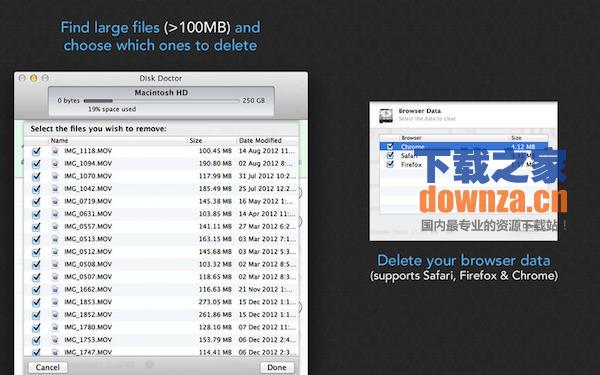Select the IMG_0513.MOV file name
This screenshot has height=375, width=600.
[x=88, y=239]
